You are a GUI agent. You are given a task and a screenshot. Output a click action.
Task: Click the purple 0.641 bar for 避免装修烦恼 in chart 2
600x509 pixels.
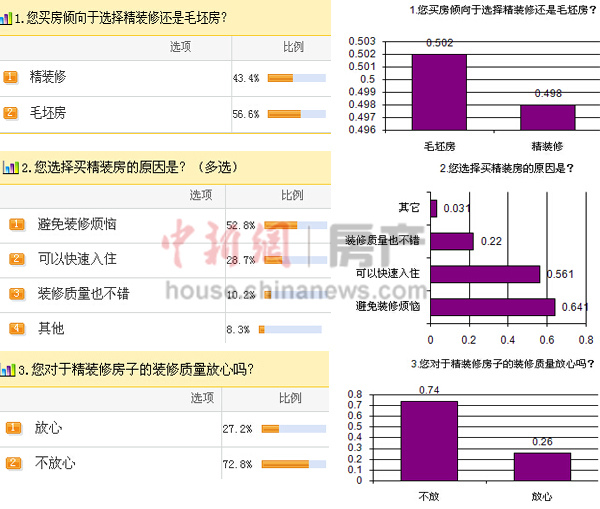493,307
